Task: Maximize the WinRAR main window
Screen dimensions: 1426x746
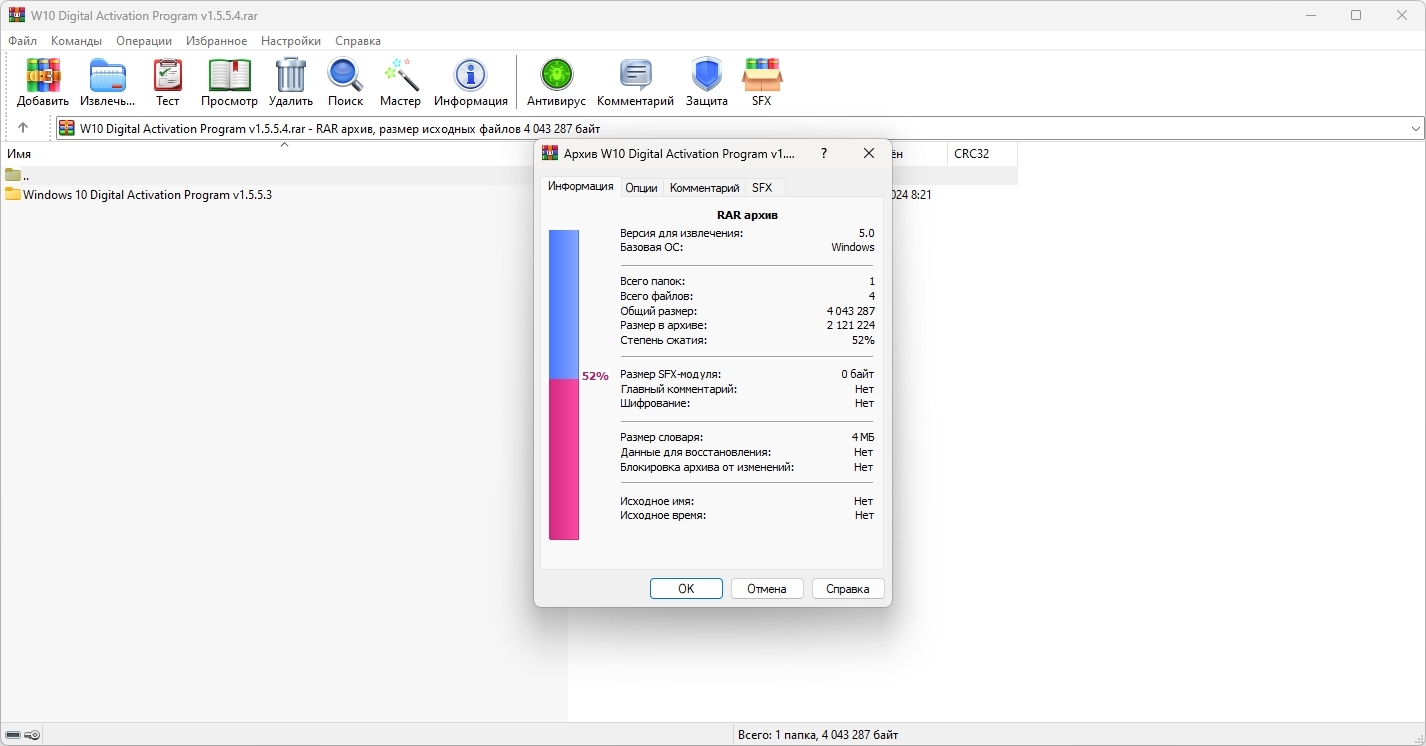Action: (x=1356, y=15)
